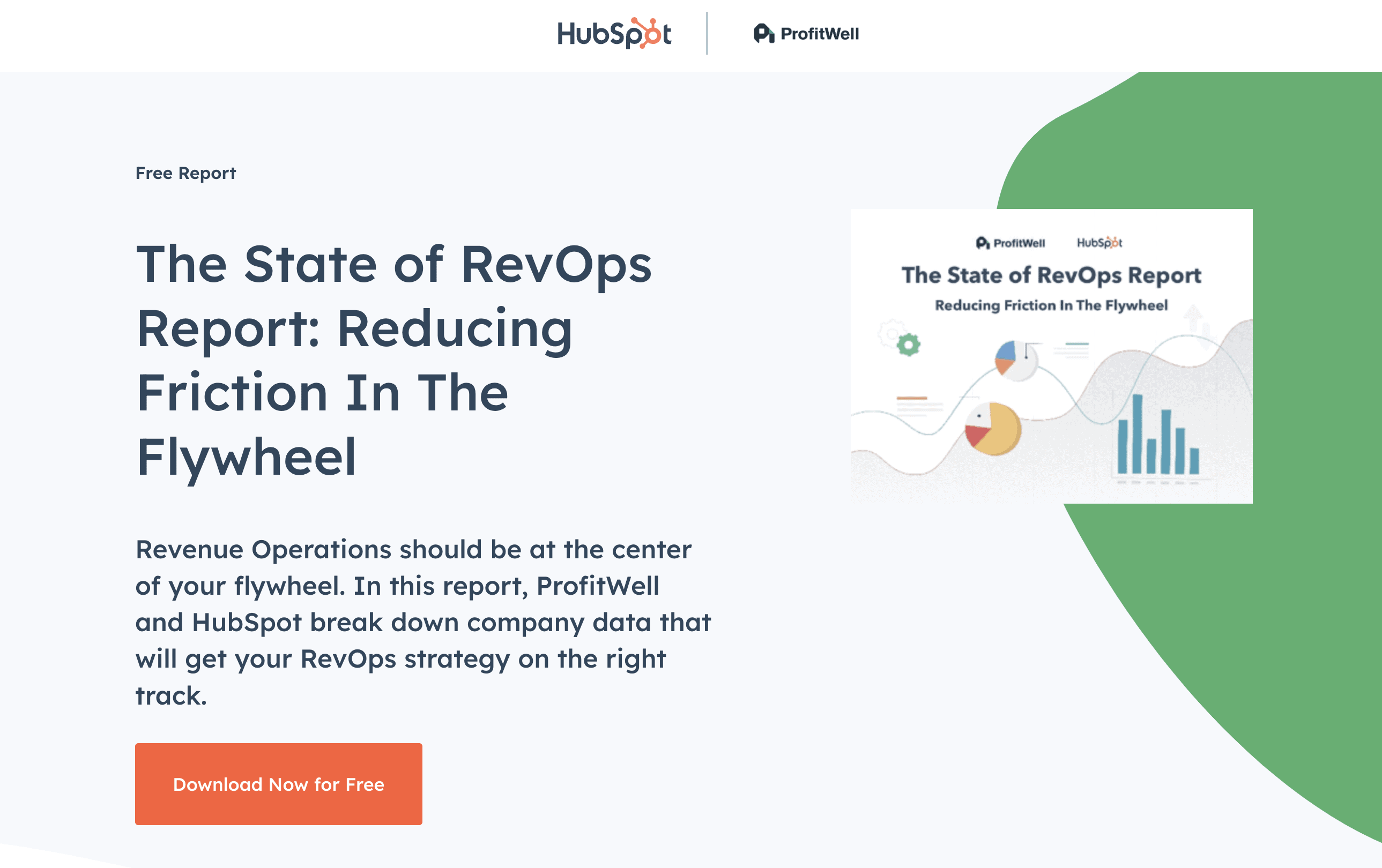The width and height of the screenshot is (1382, 868).
Task: Click the green gear icon on report cover
Action: 909,345
